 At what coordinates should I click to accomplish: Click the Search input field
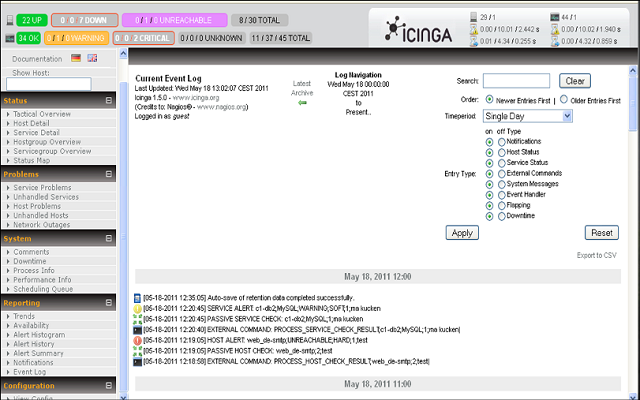click(x=516, y=81)
